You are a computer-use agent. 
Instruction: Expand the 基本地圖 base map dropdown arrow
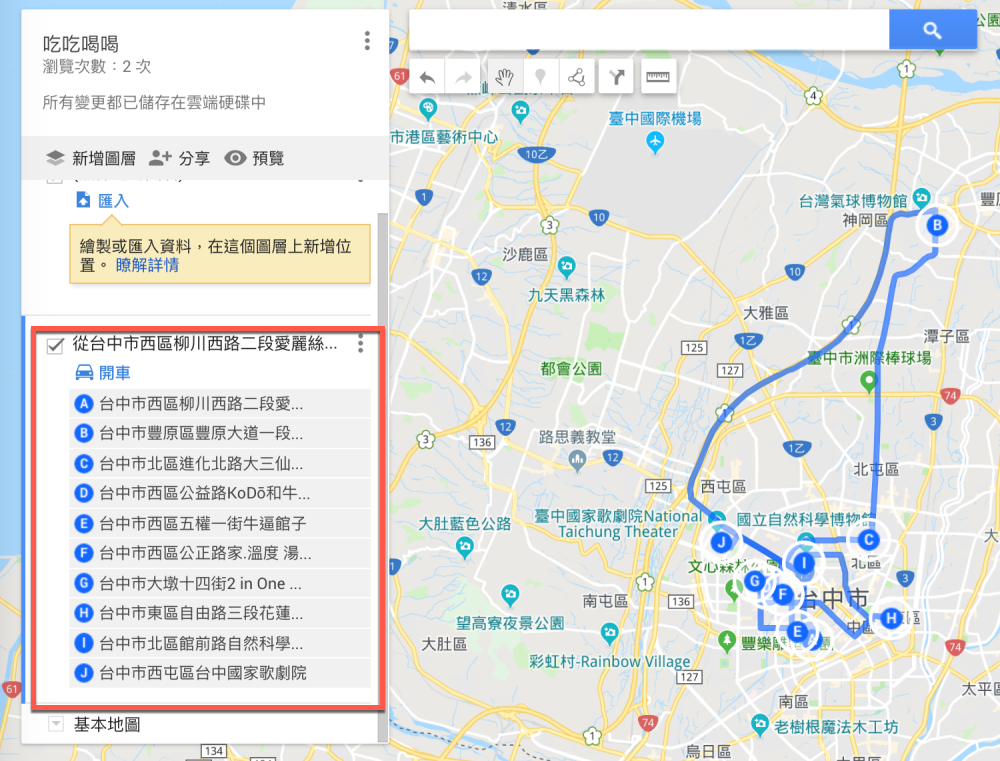pyautogui.click(x=56, y=724)
